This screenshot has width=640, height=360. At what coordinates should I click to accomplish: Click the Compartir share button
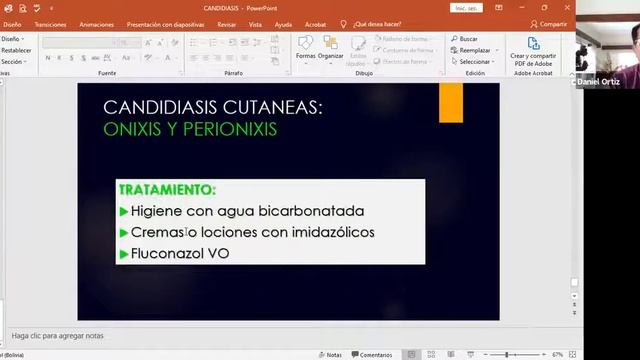pyautogui.click(x=549, y=24)
